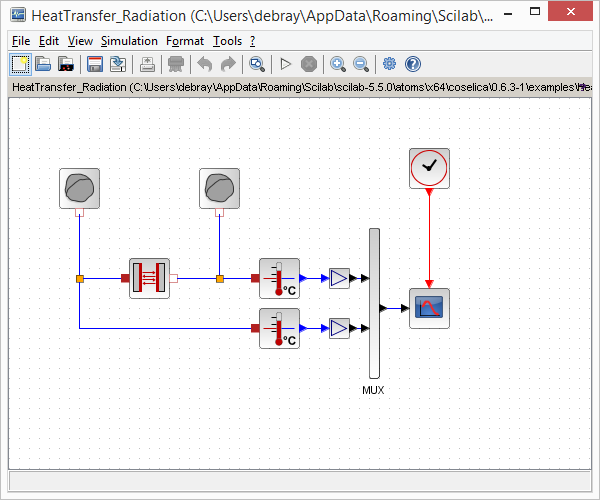This screenshot has height=500, width=600.
Task: Open the Tools menu
Action: pyautogui.click(x=227, y=41)
